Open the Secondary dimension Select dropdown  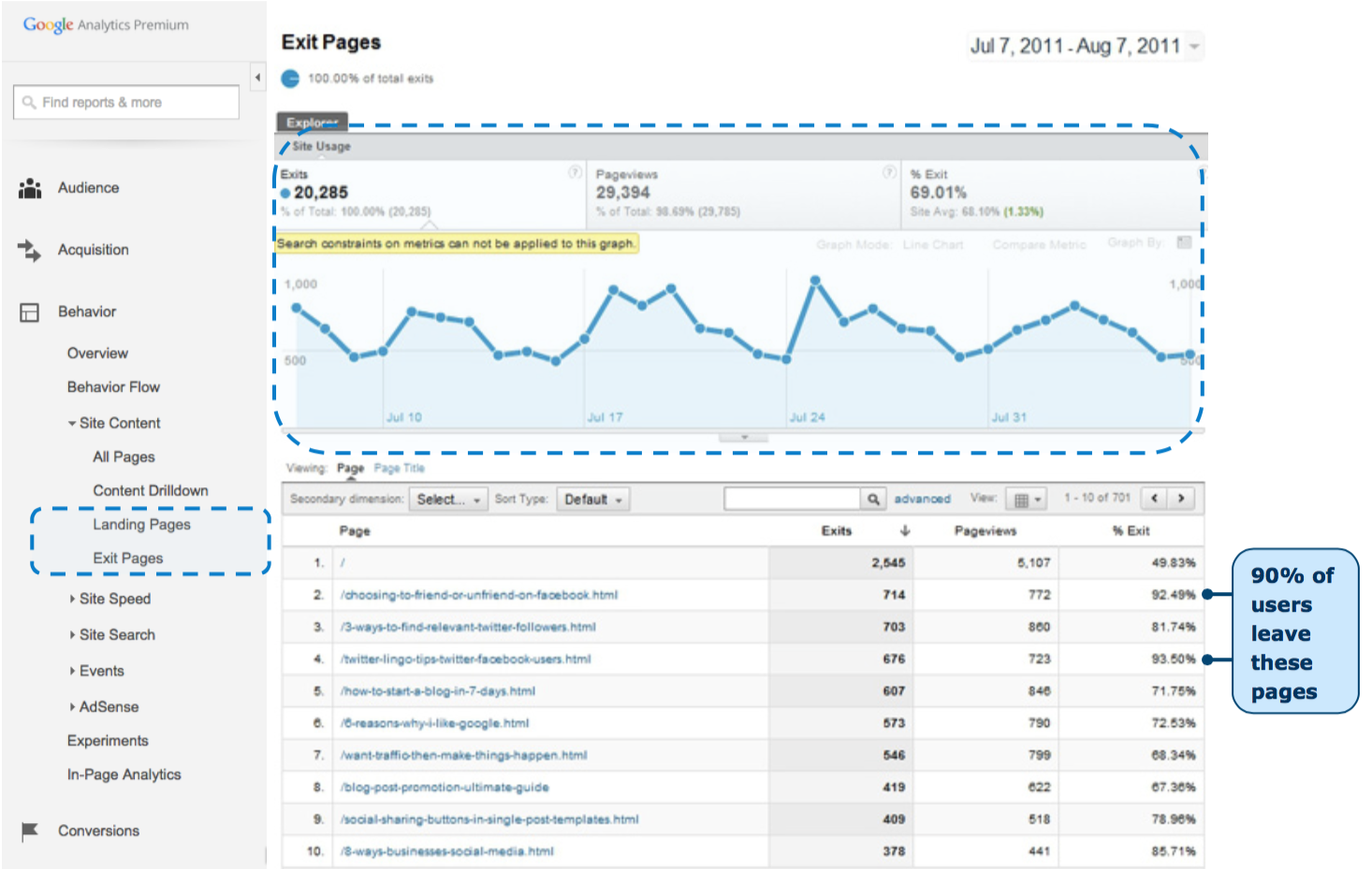pyautogui.click(x=448, y=500)
